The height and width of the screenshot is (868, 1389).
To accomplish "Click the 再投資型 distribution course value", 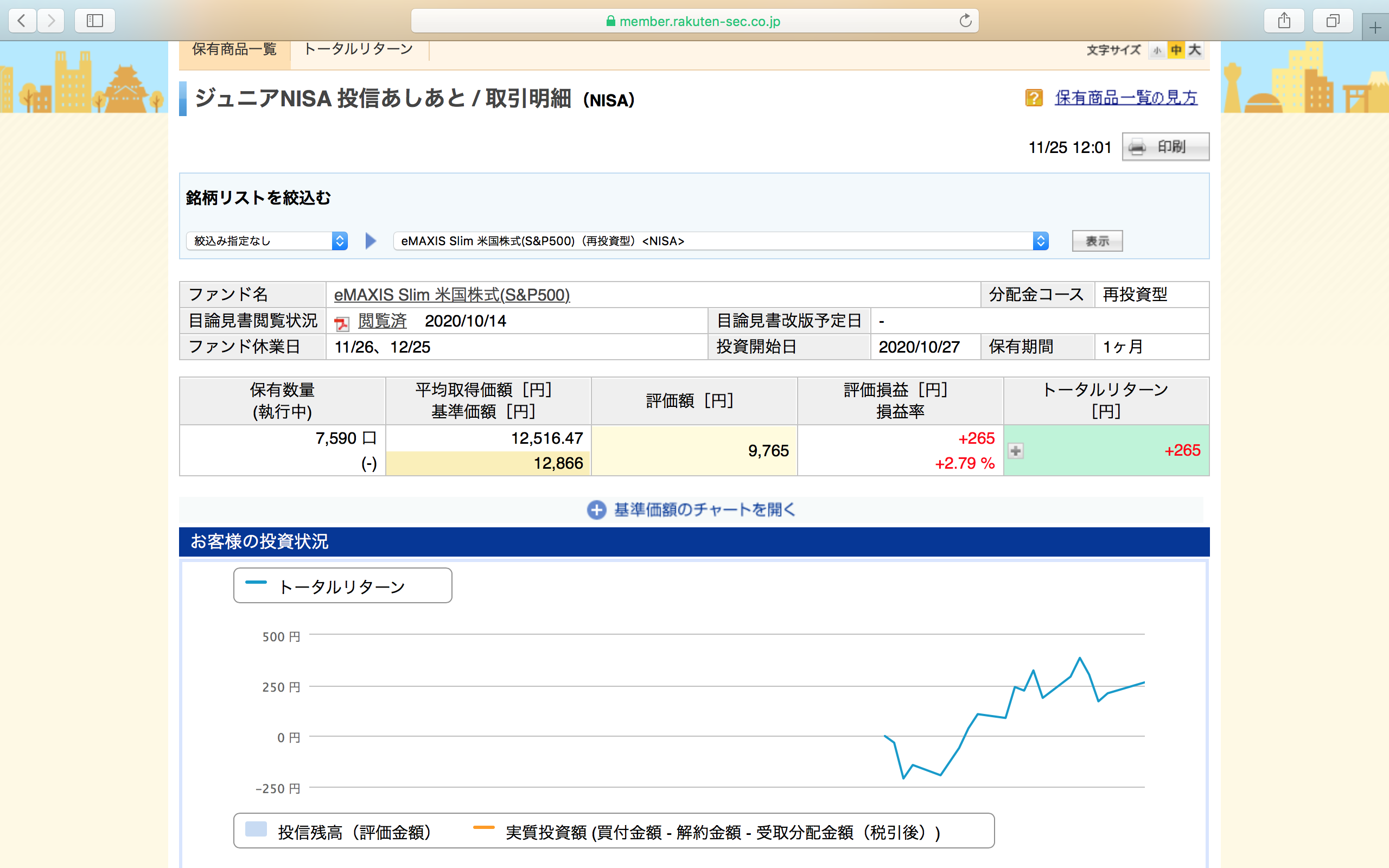I will pos(1135,295).
